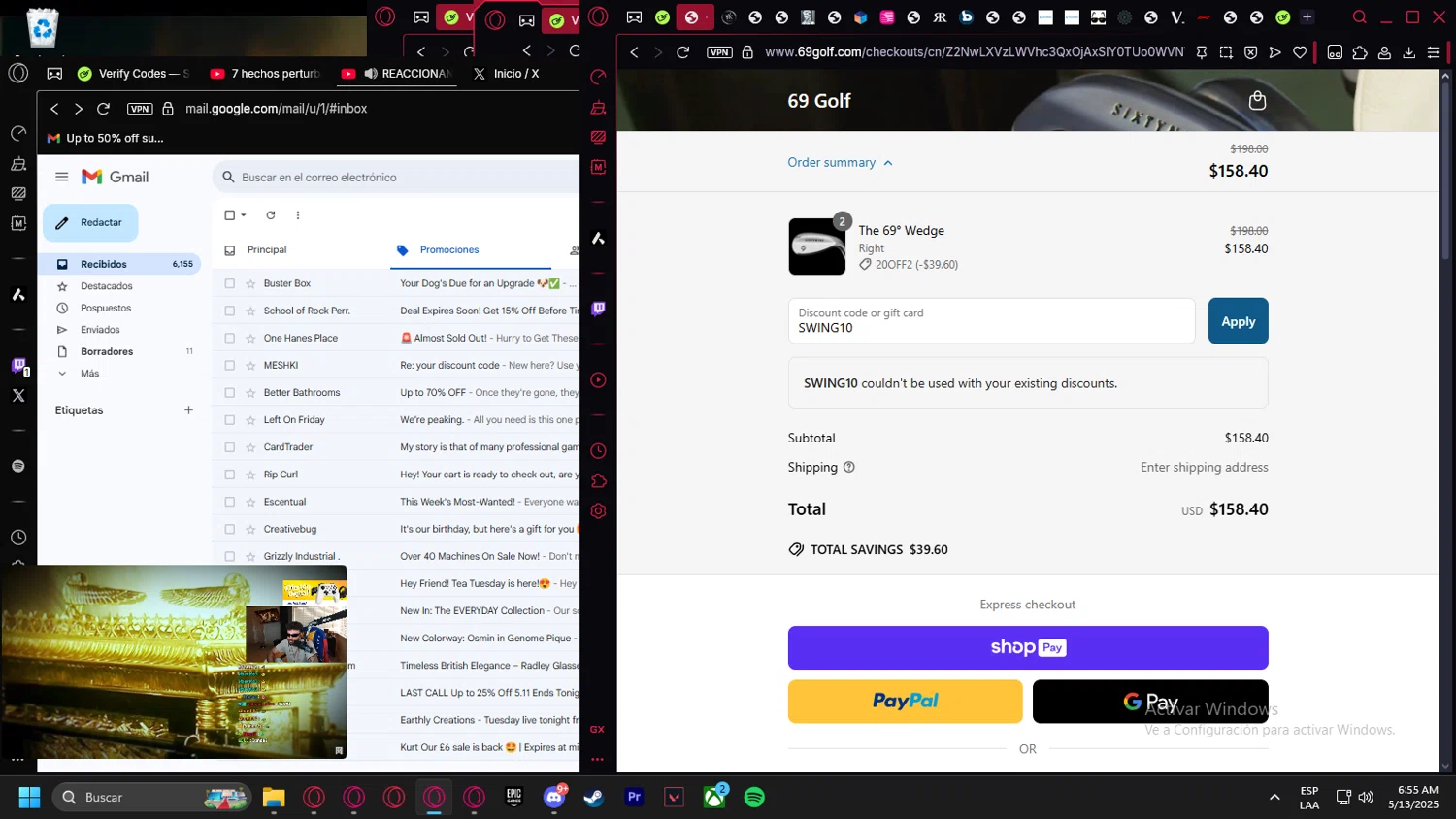The width and height of the screenshot is (1456, 819).
Task: Open sidebar settings gear icon
Action: (x=598, y=511)
